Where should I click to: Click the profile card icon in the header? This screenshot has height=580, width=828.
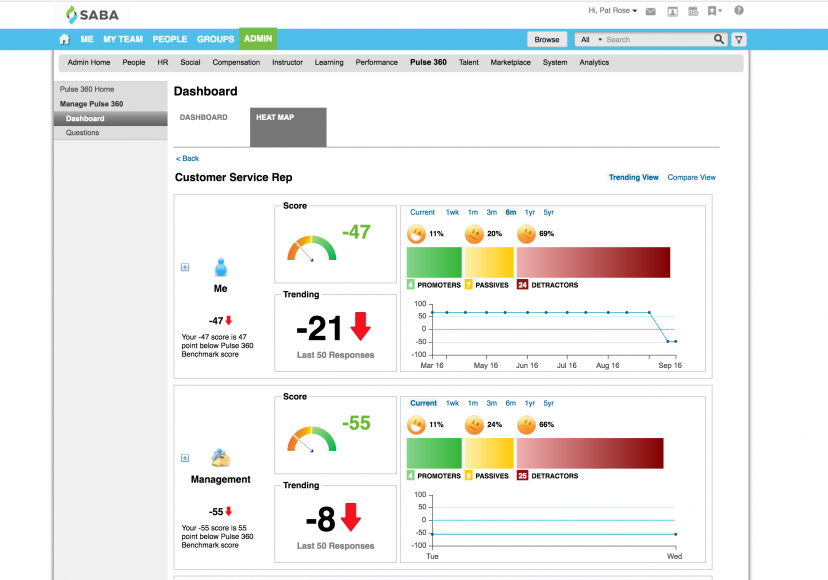click(x=672, y=11)
